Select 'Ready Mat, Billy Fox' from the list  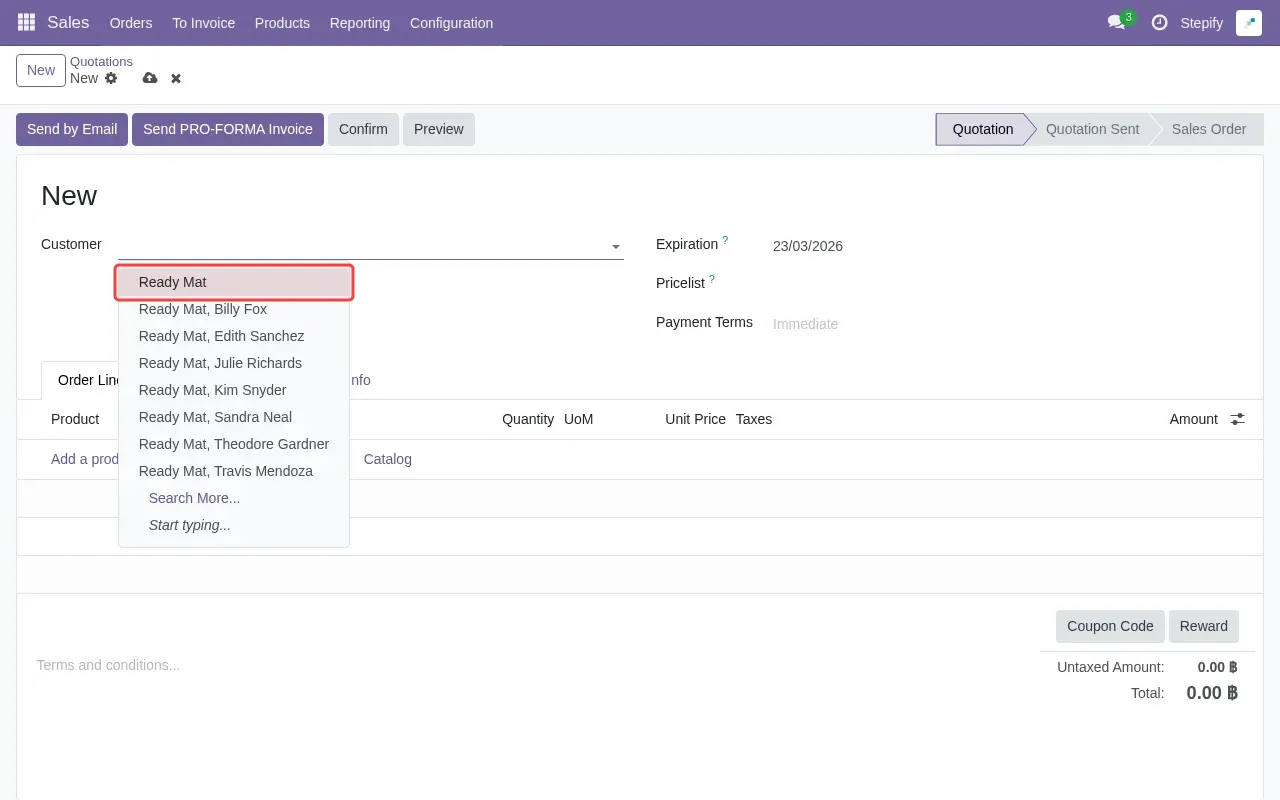pos(203,309)
